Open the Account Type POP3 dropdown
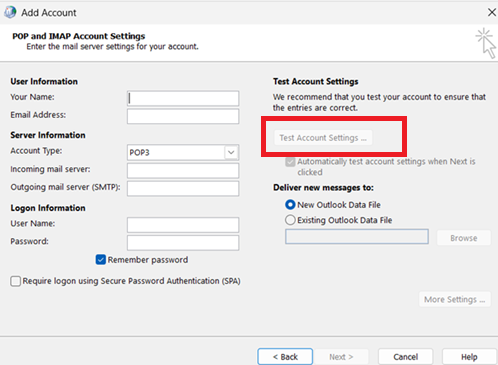The width and height of the screenshot is (498, 365). pos(183,152)
